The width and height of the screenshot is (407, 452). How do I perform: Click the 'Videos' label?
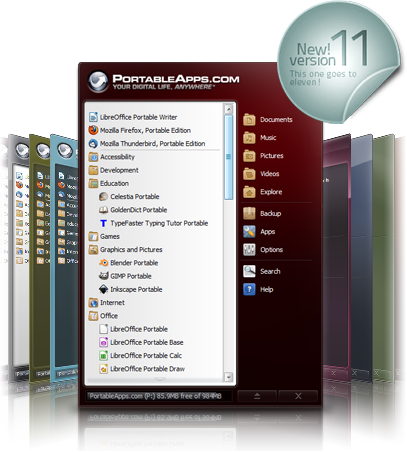coord(270,174)
